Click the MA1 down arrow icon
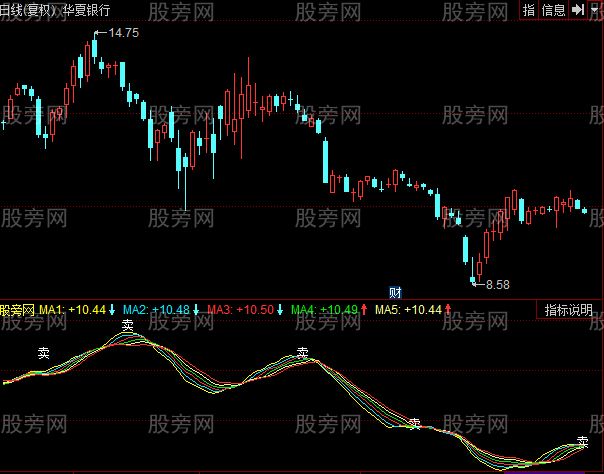 click(113, 310)
